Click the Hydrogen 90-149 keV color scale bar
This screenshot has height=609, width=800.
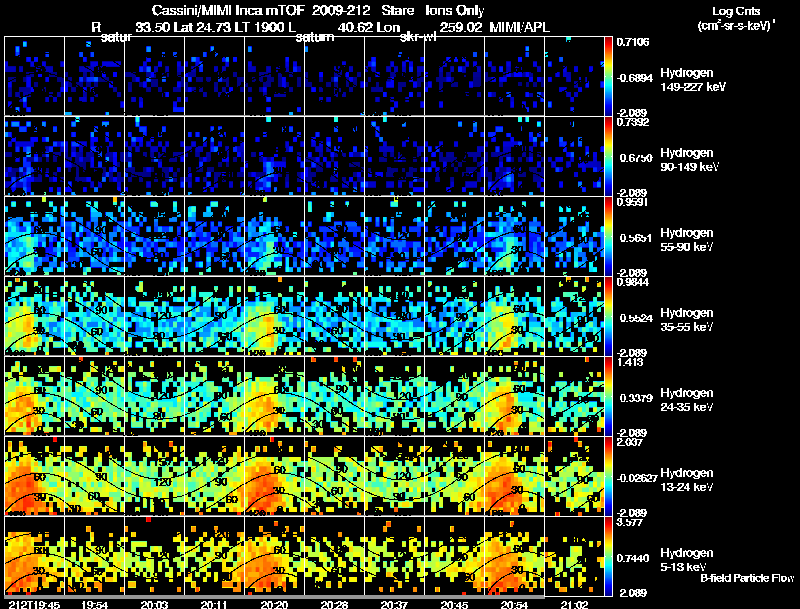coord(608,156)
